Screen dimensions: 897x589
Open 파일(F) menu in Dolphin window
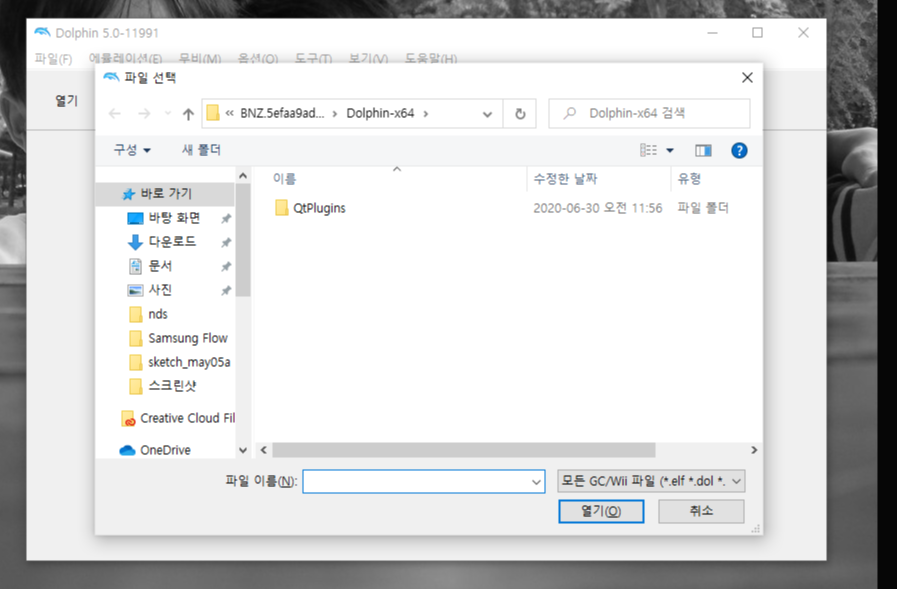point(53,59)
